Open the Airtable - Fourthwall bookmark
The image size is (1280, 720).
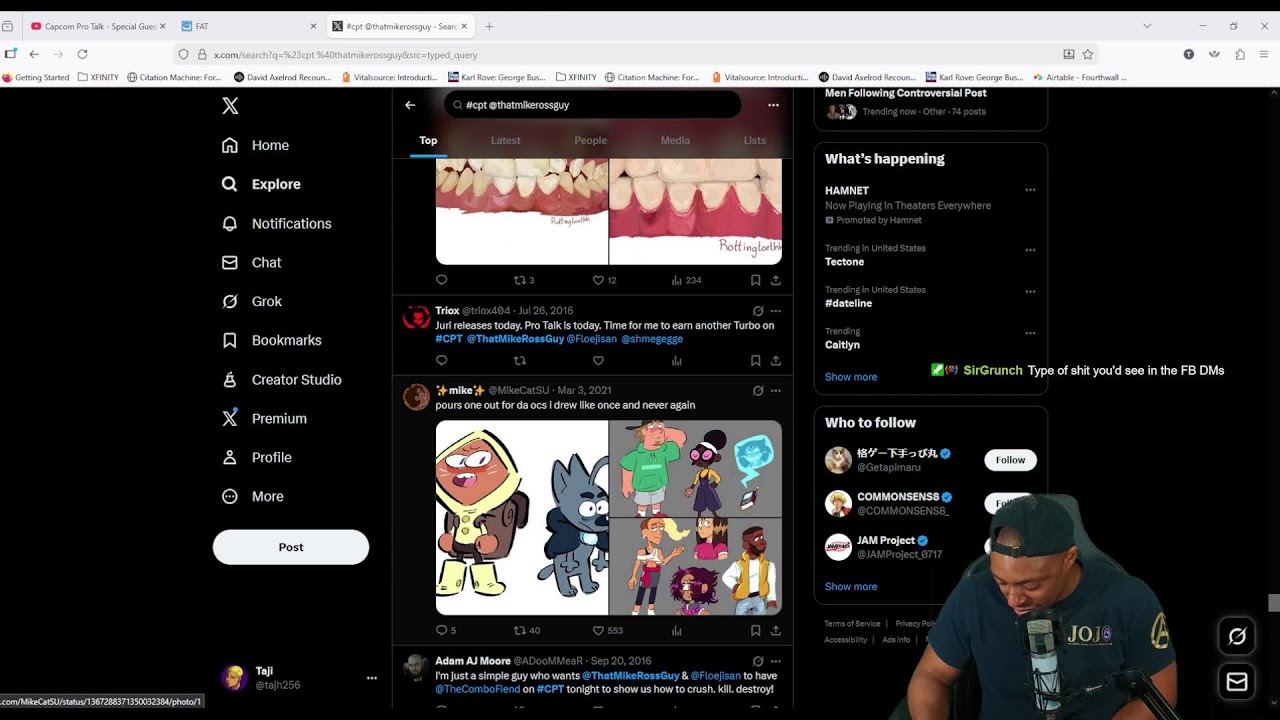(1080, 77)
